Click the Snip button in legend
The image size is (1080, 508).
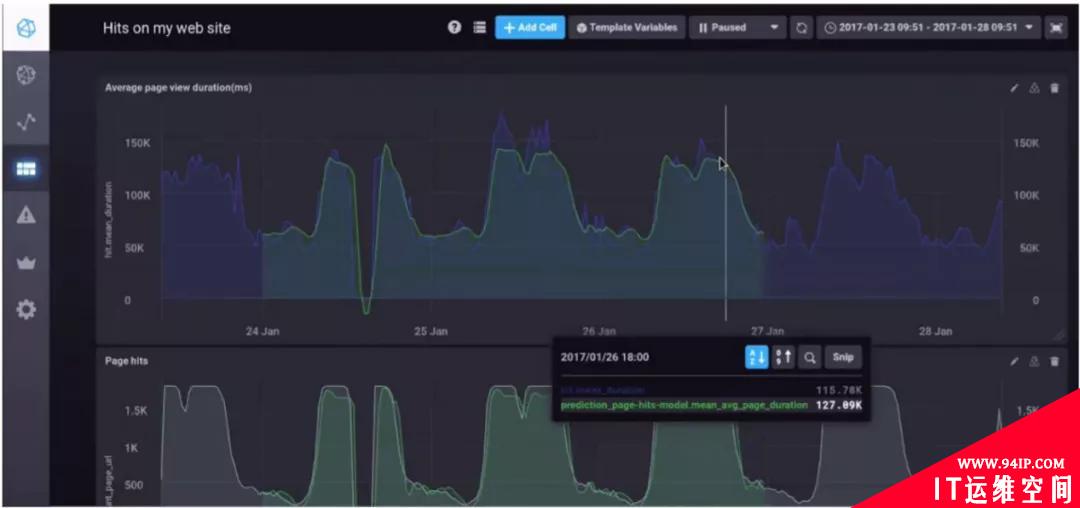coord(843,357)
